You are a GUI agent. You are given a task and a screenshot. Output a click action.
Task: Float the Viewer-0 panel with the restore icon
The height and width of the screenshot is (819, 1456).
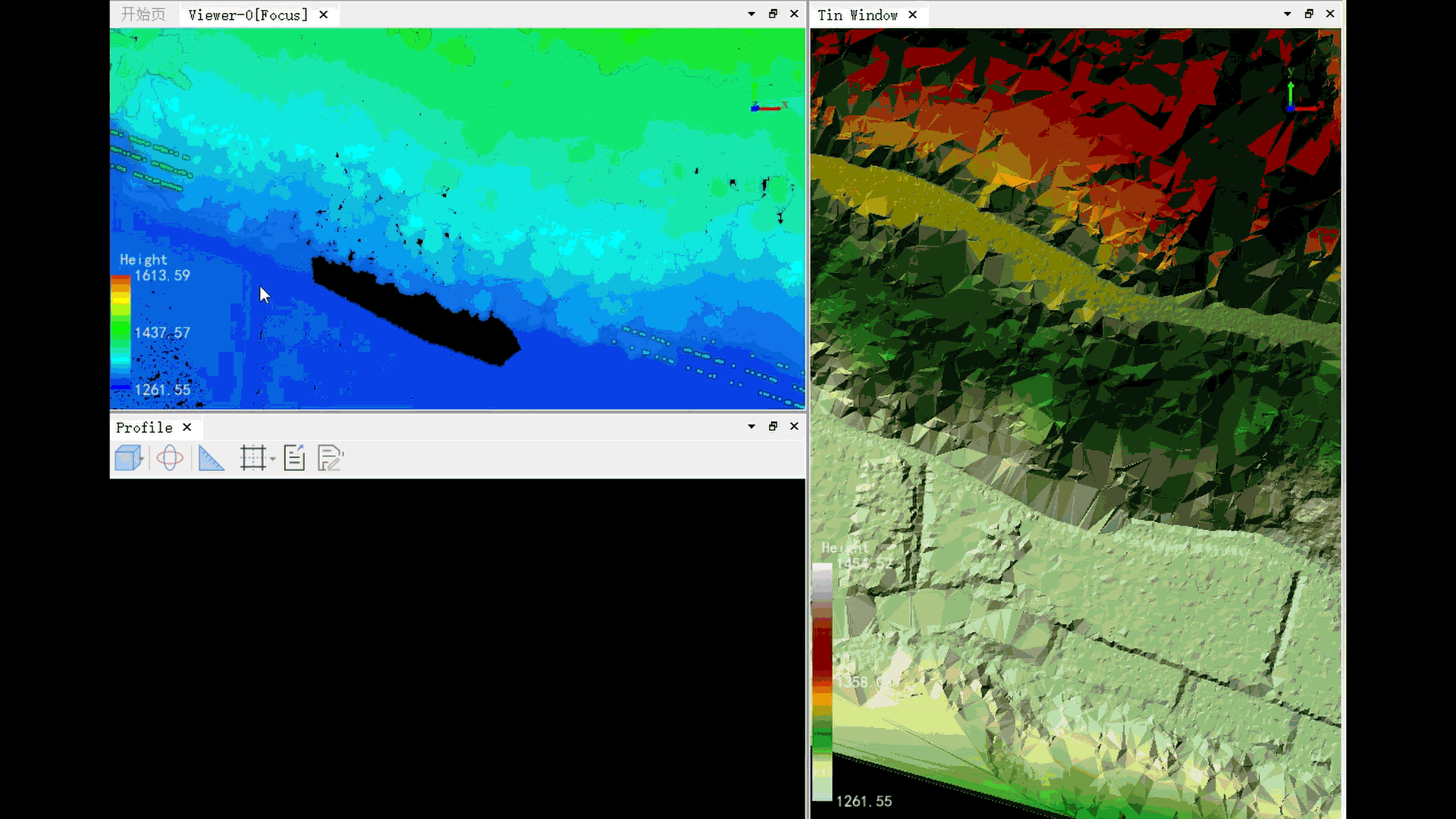coord(773,14)
